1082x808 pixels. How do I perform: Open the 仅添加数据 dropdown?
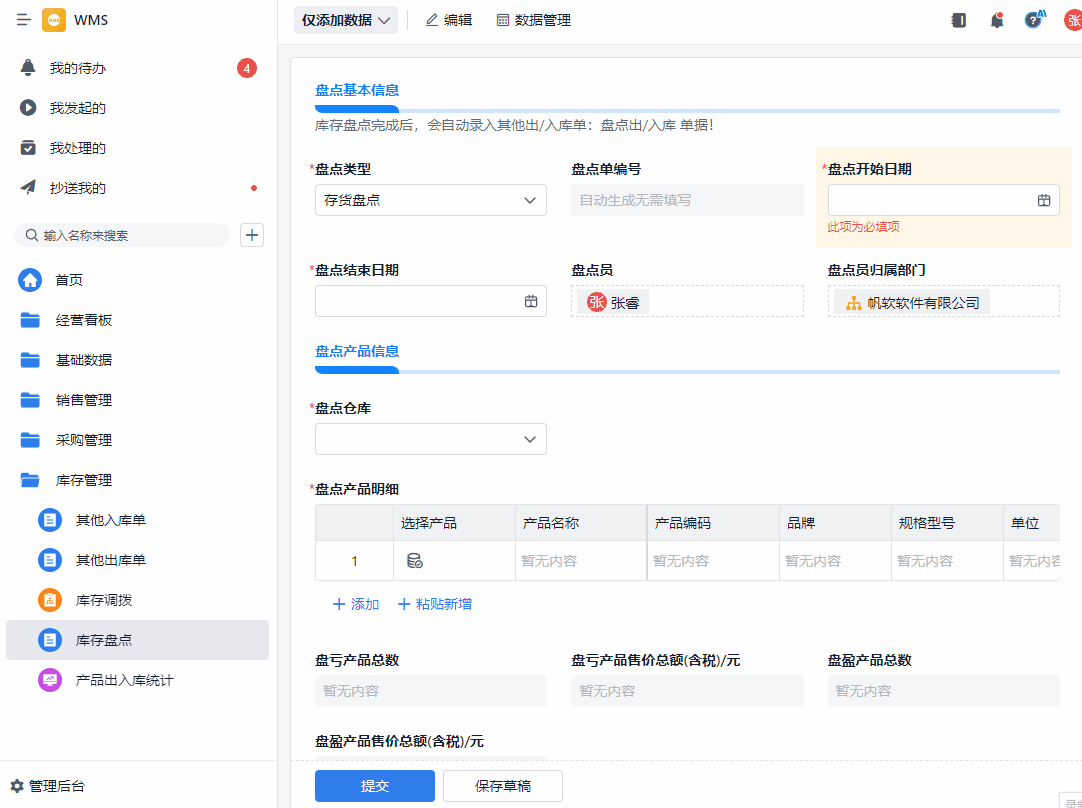346,20
